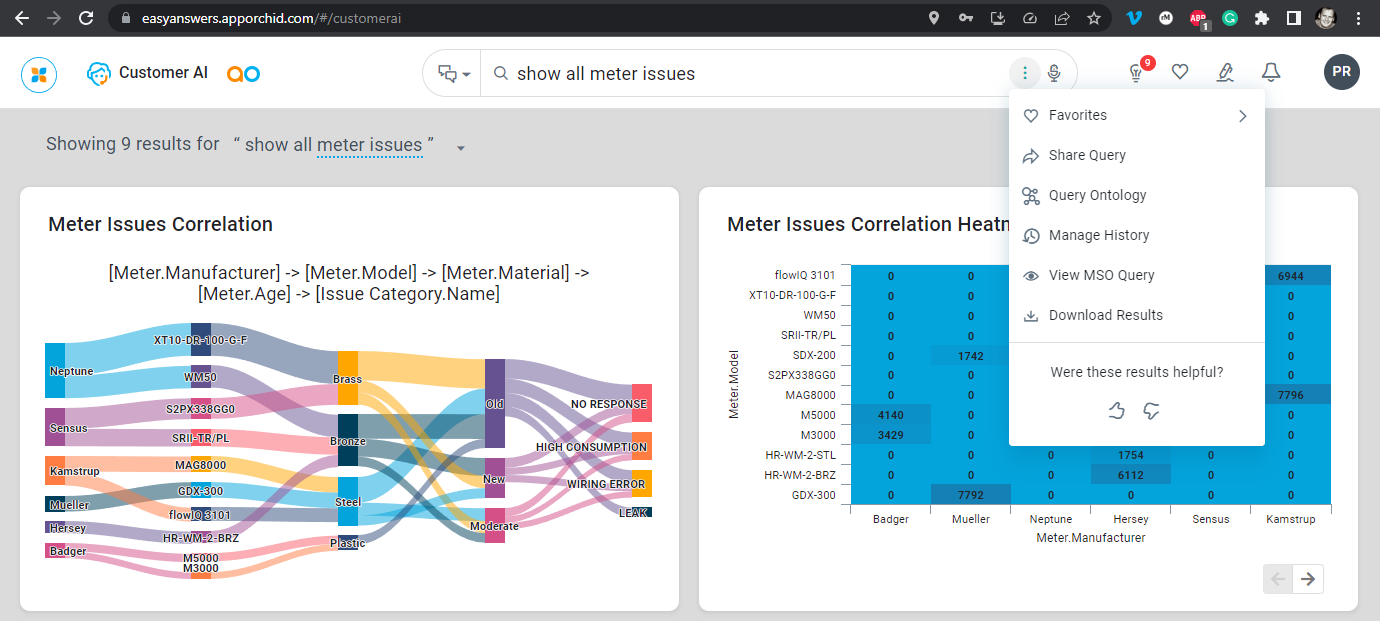Open the lightbulb insights icon with badge
Screen dimensions: 1380x621
[x=1136, y=73]
